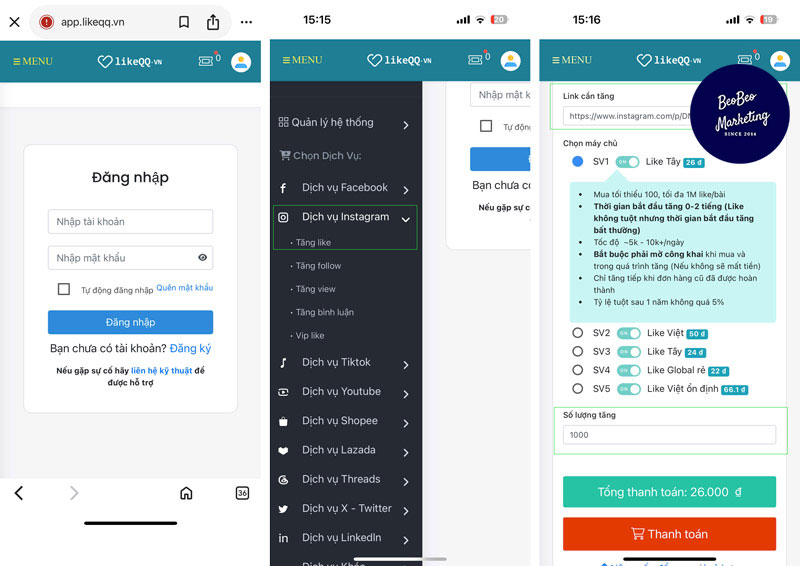Open the three-dot browser options menu
The height and width of the screenshot is (566, 800).
pos(246,22)
